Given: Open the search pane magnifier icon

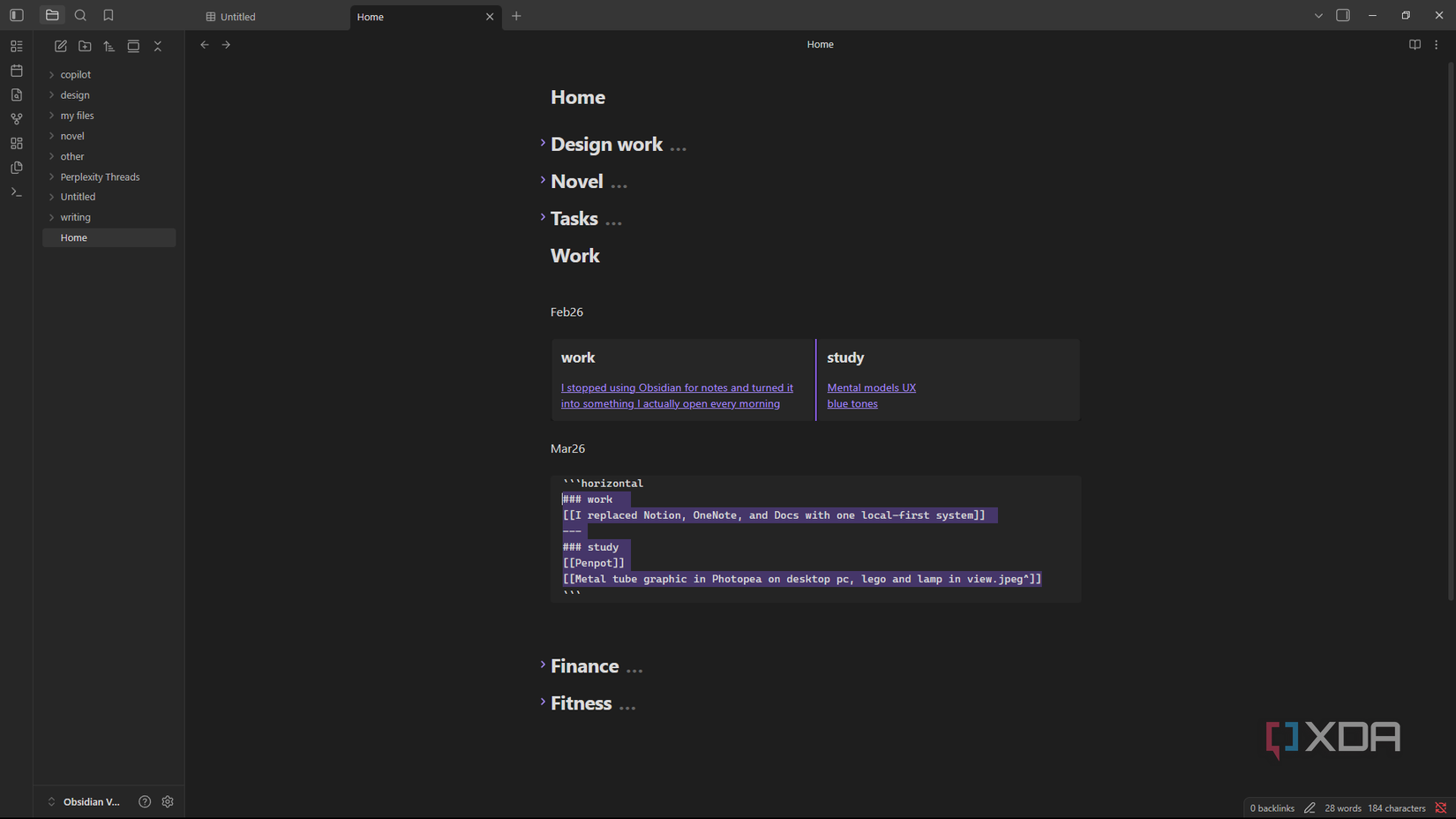Looking at the screenshot, I should [x=80, y=15].
